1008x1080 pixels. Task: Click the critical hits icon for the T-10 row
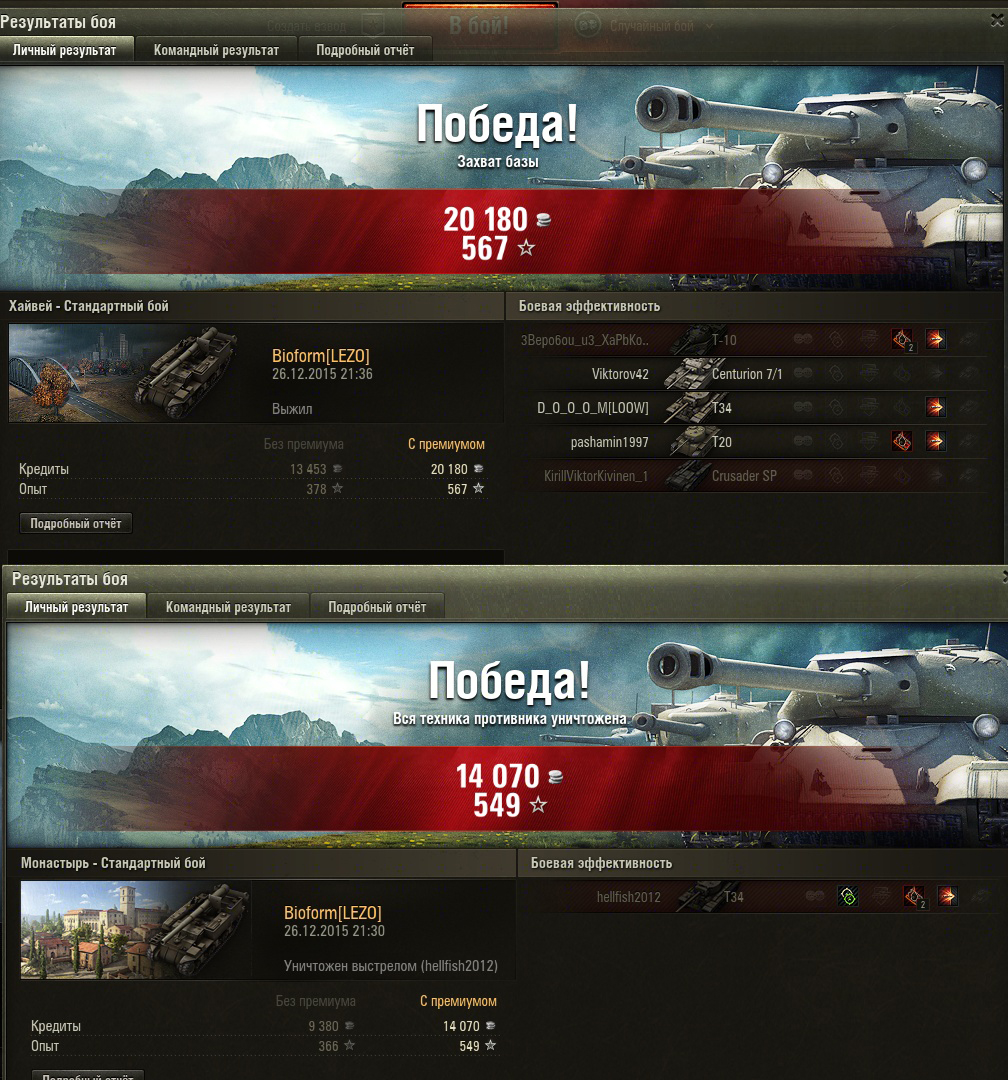(x=902, y=340)
